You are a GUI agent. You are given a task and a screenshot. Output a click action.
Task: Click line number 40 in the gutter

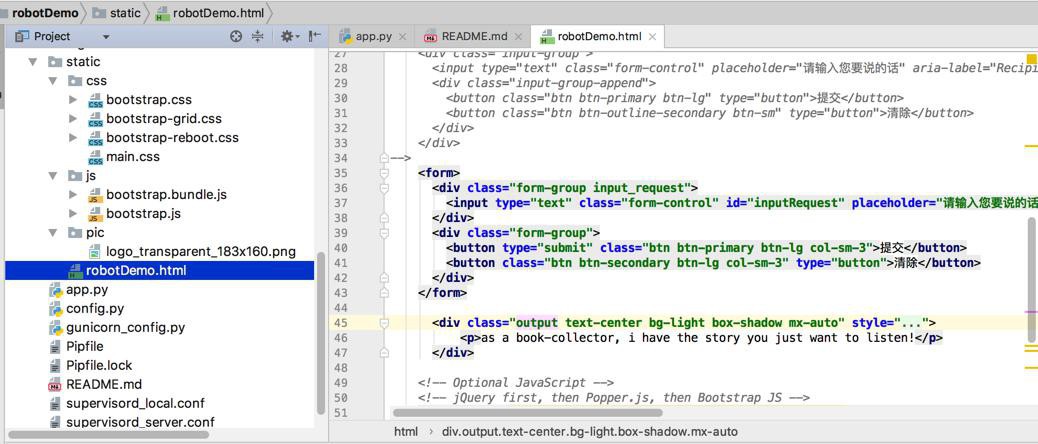(x=340, y=248)
